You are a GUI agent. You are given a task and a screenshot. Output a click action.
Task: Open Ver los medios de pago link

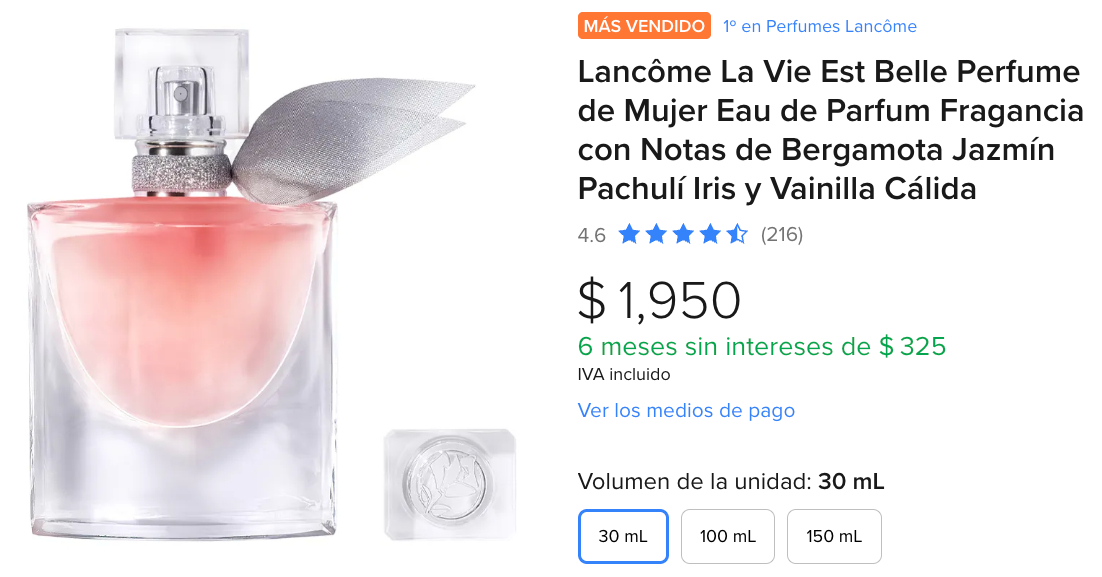pyautogui.click(x=686, y=410)
